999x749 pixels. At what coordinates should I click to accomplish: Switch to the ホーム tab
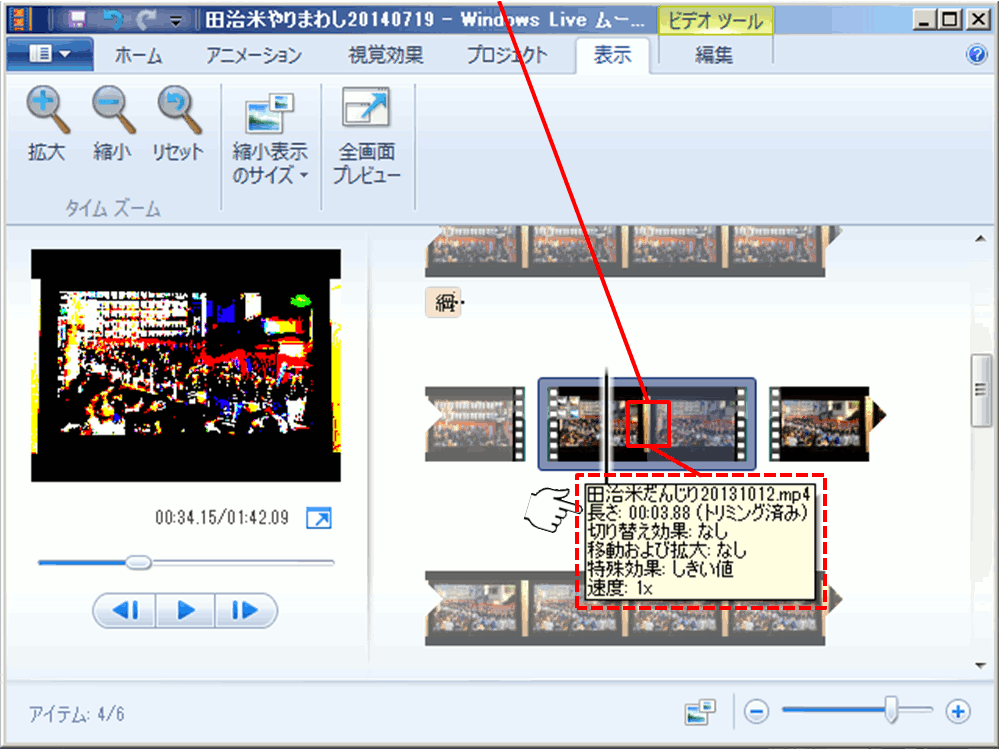[138, 56]
